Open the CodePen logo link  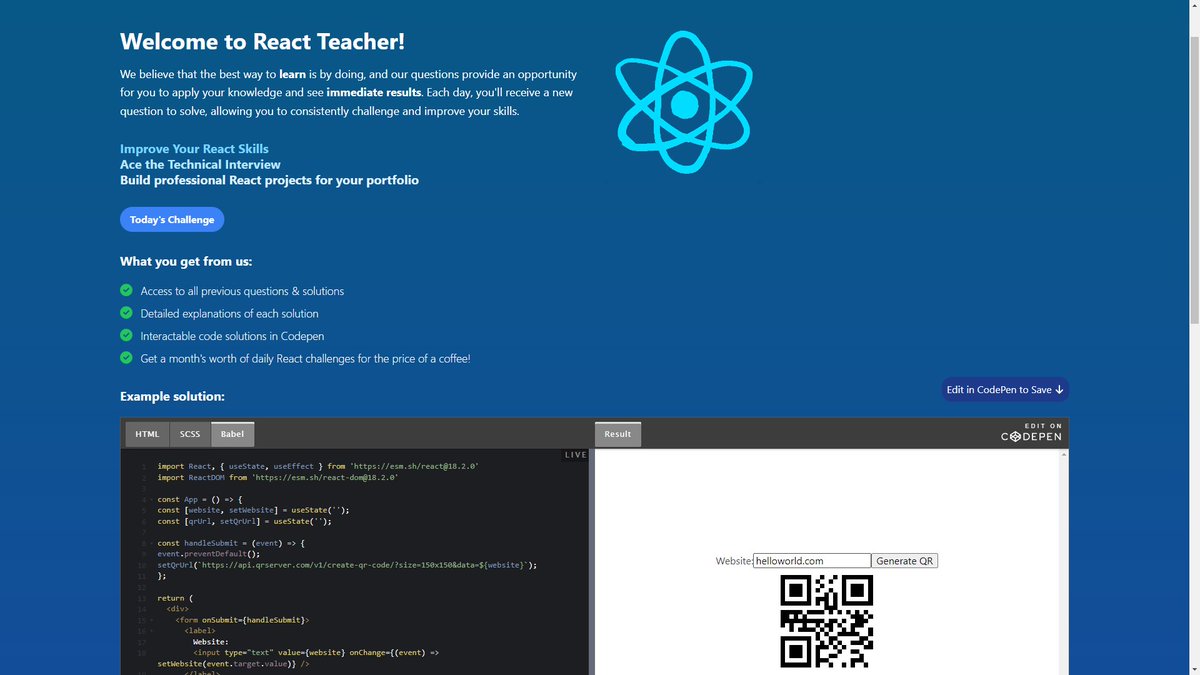click(1032, 433)
